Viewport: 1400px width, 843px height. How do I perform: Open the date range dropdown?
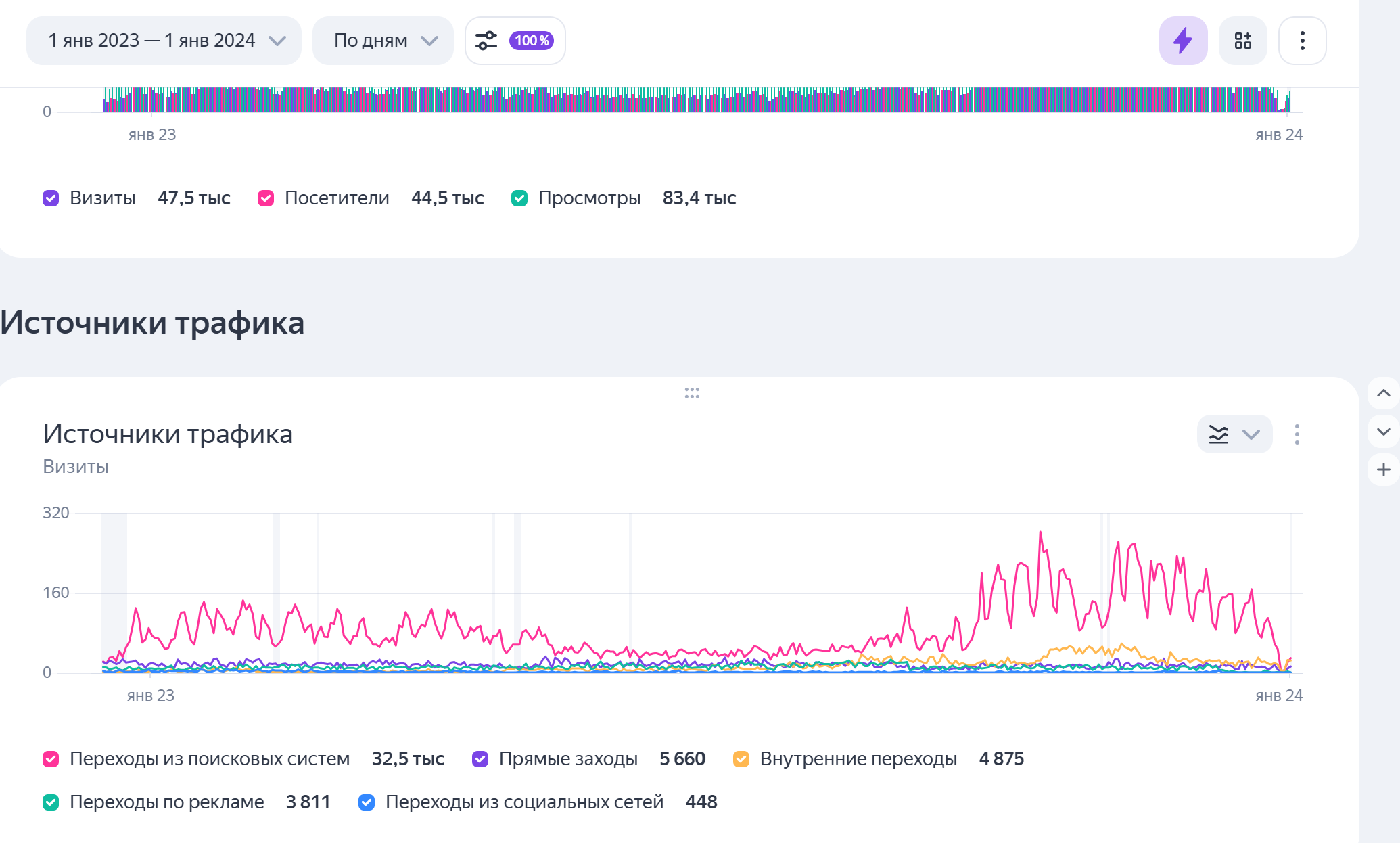click(x=164, y=41)
